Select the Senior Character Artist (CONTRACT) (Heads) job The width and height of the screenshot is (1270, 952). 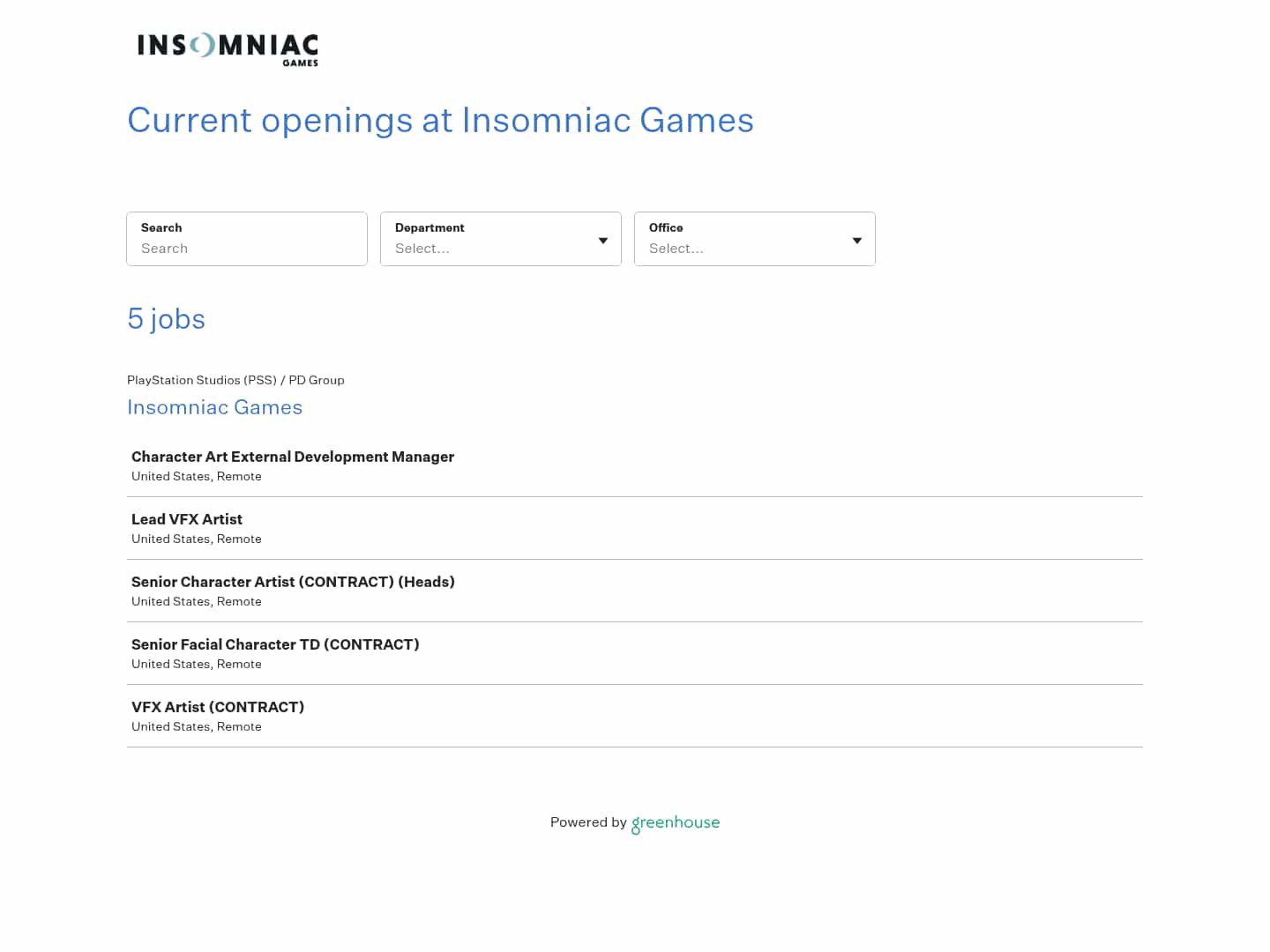coord(293,582)
